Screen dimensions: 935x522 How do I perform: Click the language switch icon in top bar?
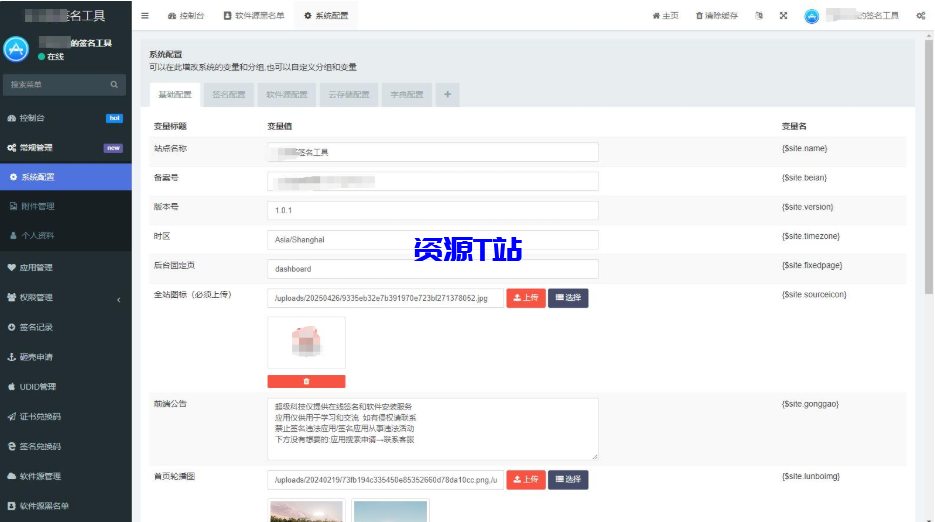(x=759, y=16)
